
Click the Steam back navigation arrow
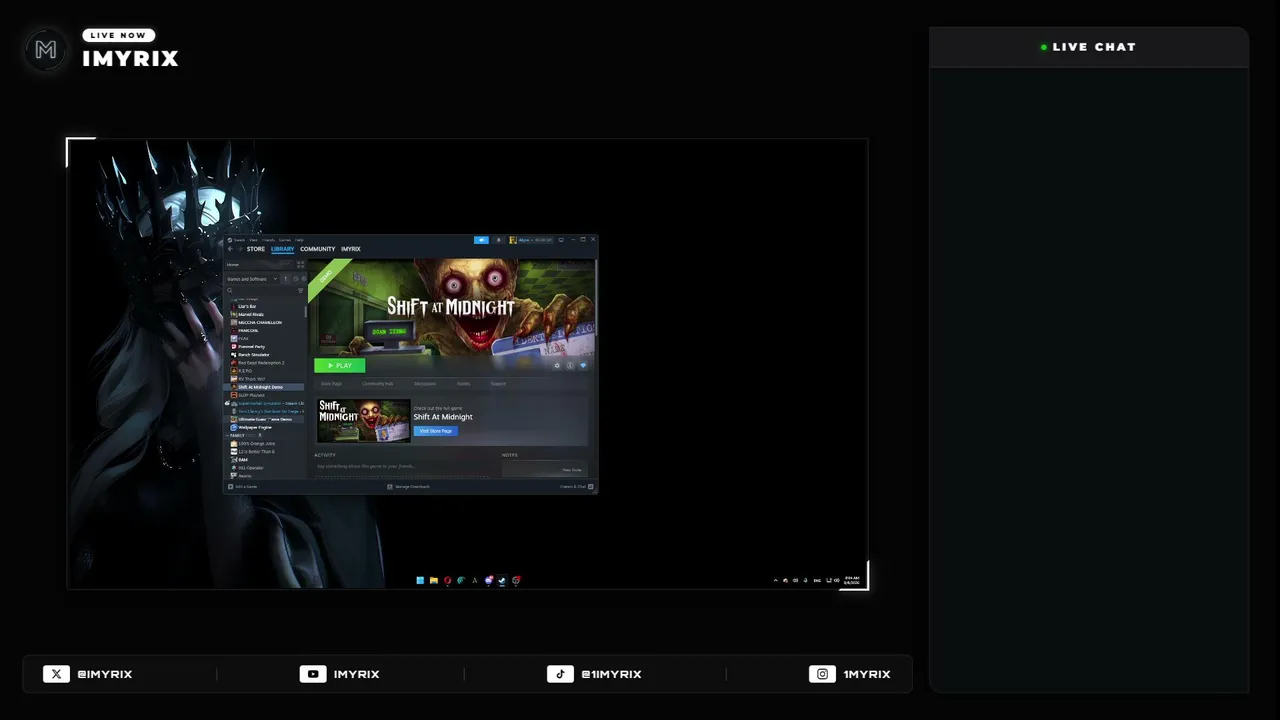(x=230, y=249)
